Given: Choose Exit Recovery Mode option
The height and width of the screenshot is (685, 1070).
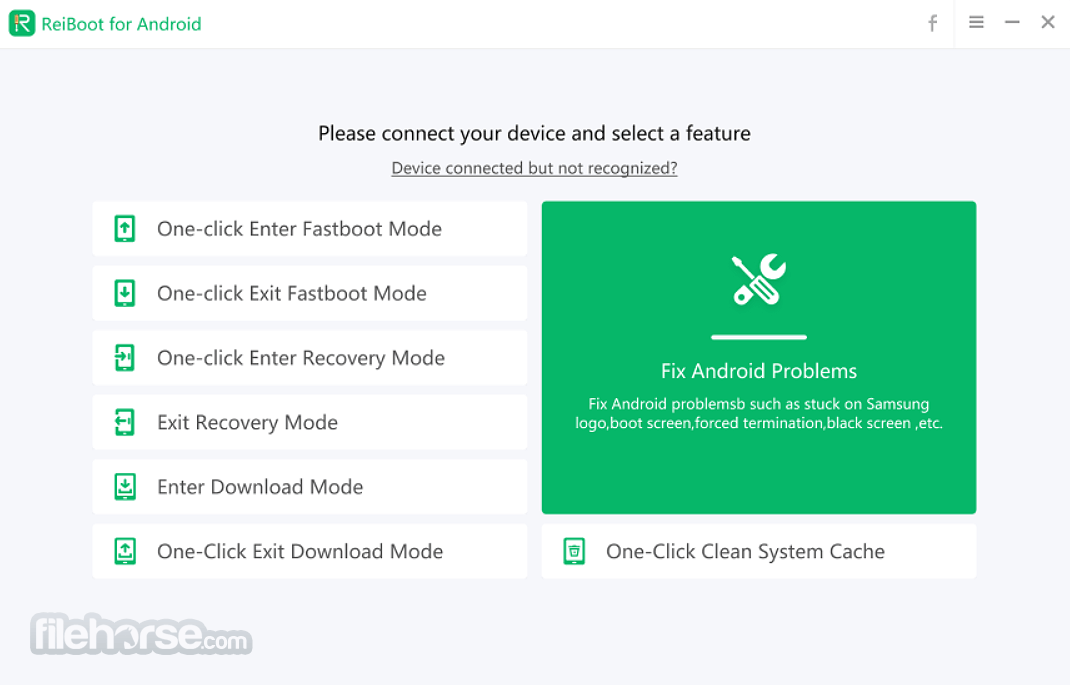Looking at the screenshot, I should pyautogui.click(x=310, y=422).
